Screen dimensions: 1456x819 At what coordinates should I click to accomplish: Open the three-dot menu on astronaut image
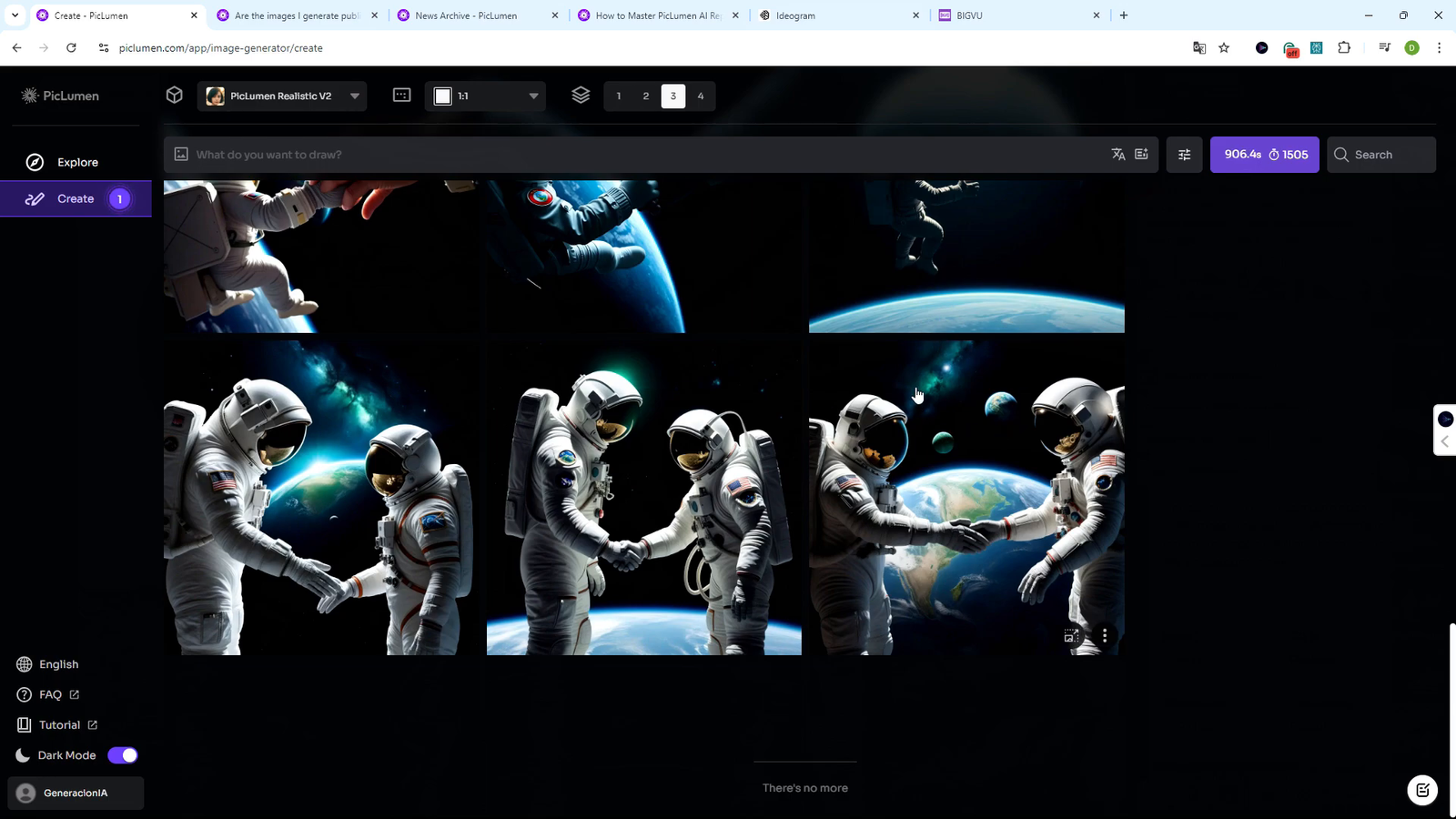(1105, 636)
